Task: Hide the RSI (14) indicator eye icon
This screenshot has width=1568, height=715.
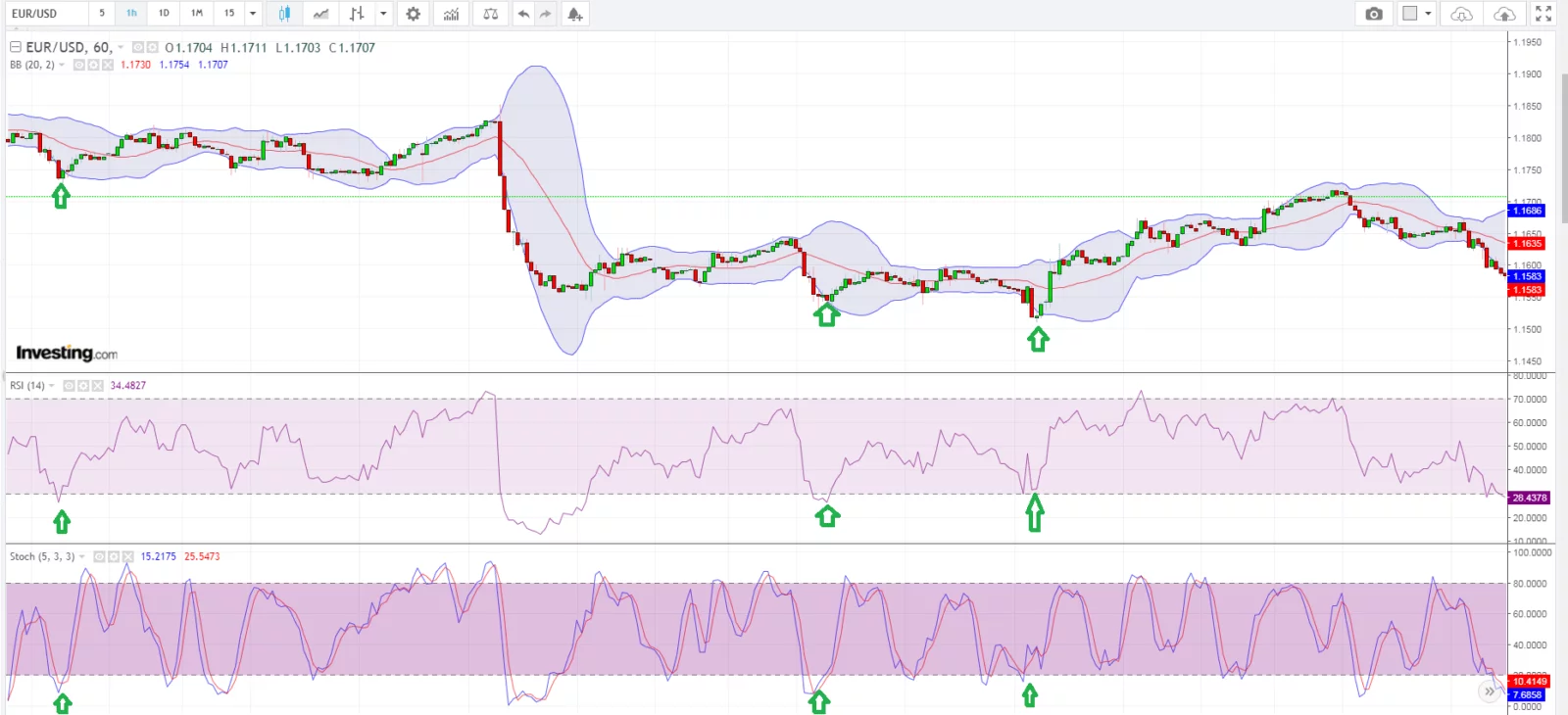Action: pos(70,386)
